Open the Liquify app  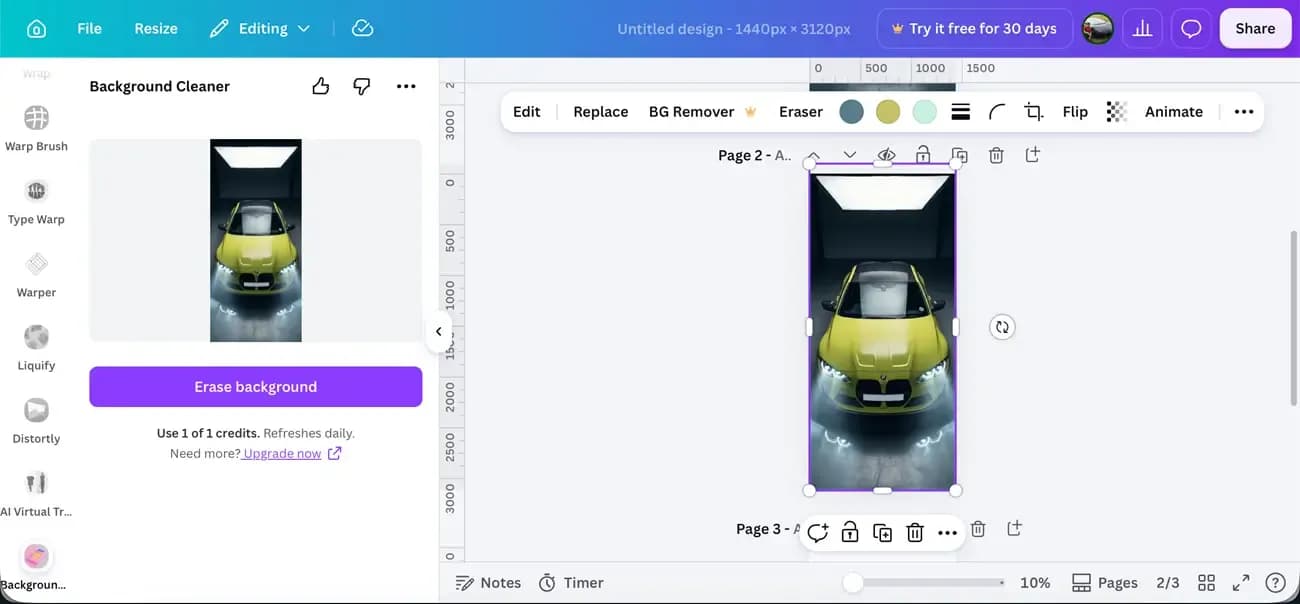36,347
